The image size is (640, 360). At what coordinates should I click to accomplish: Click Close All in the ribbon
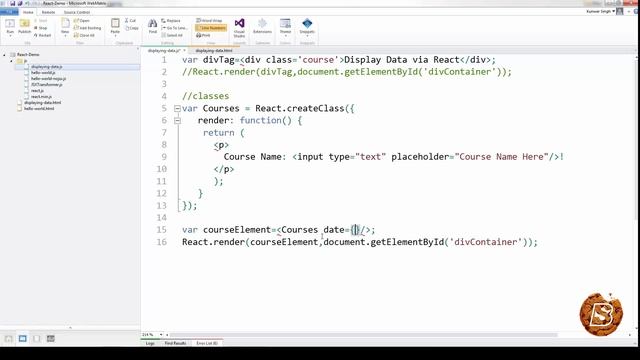point(84,36)
